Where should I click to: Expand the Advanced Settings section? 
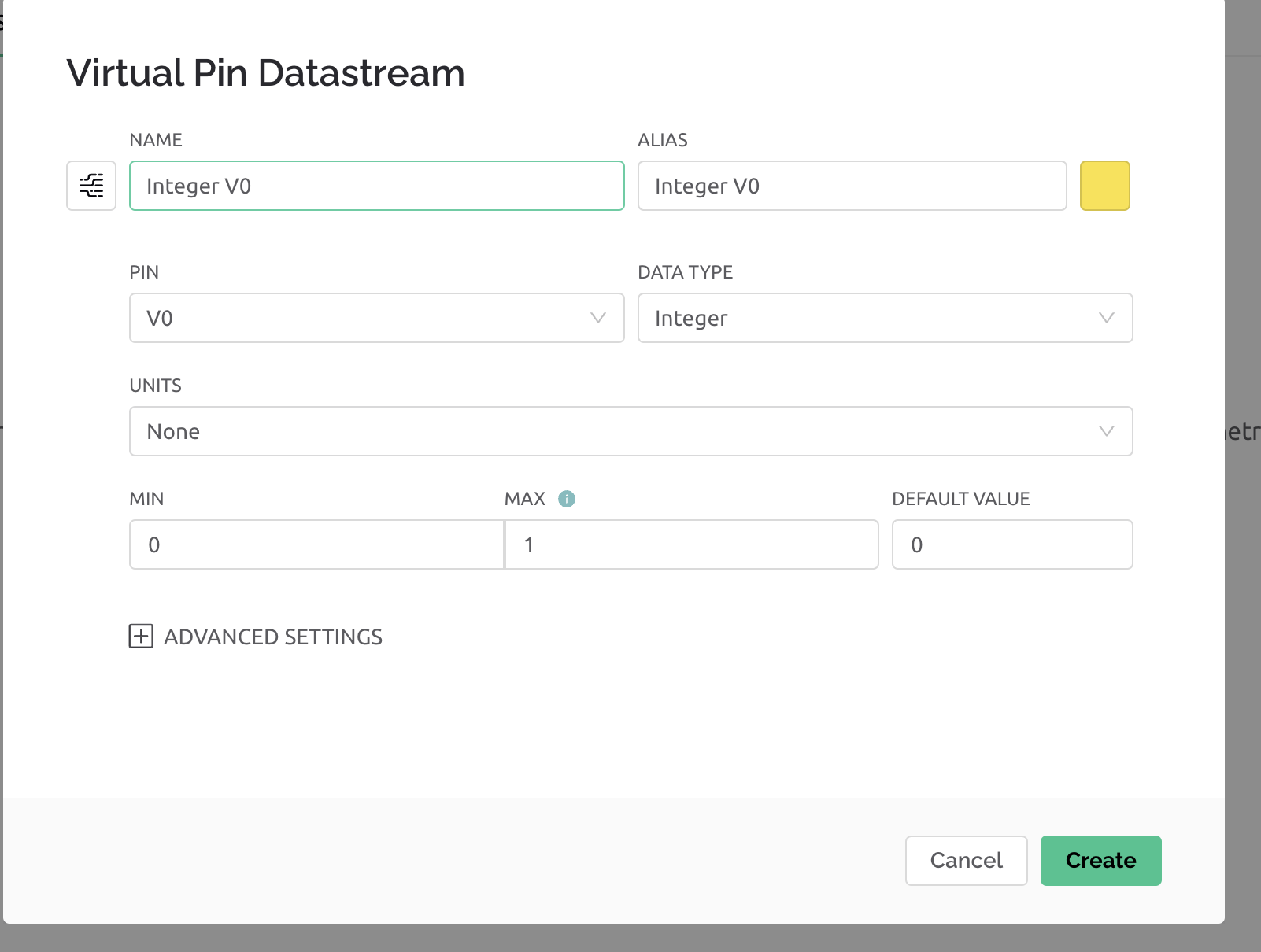pyautogui.click(x=272, y=637)
